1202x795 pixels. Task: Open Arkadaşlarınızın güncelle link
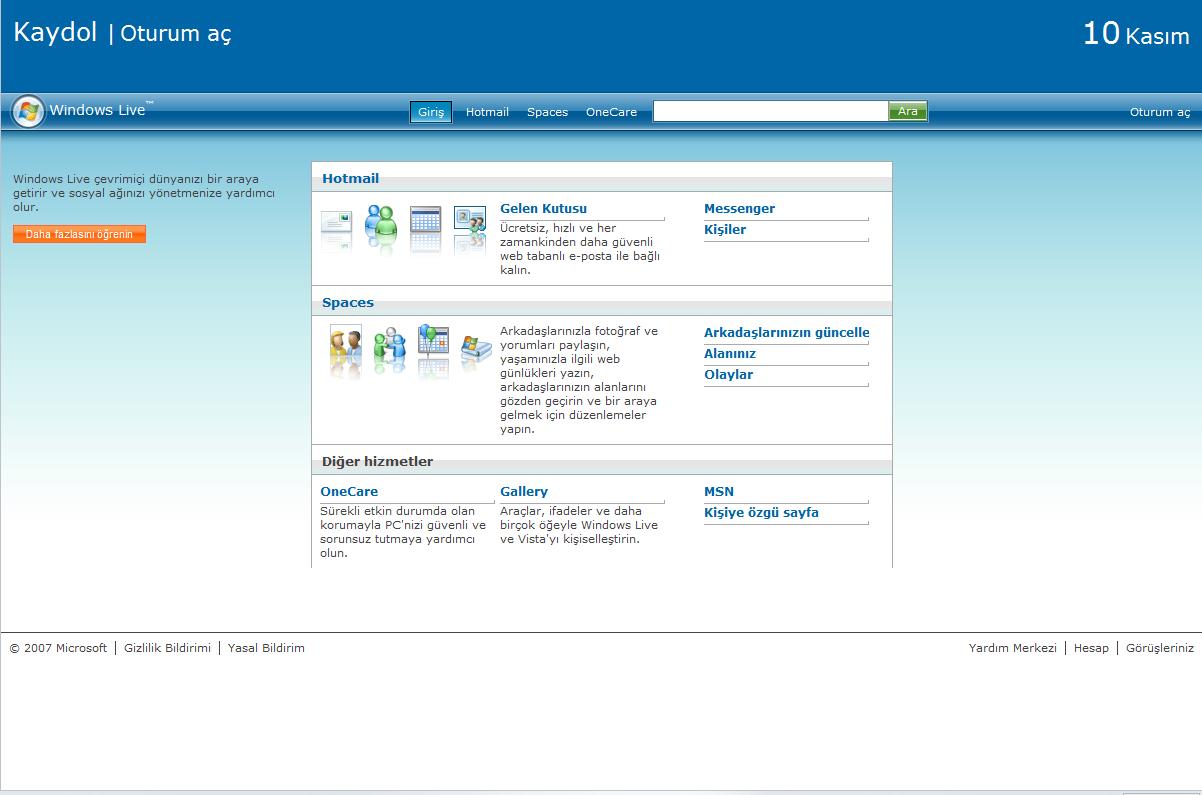coord(787,333)
